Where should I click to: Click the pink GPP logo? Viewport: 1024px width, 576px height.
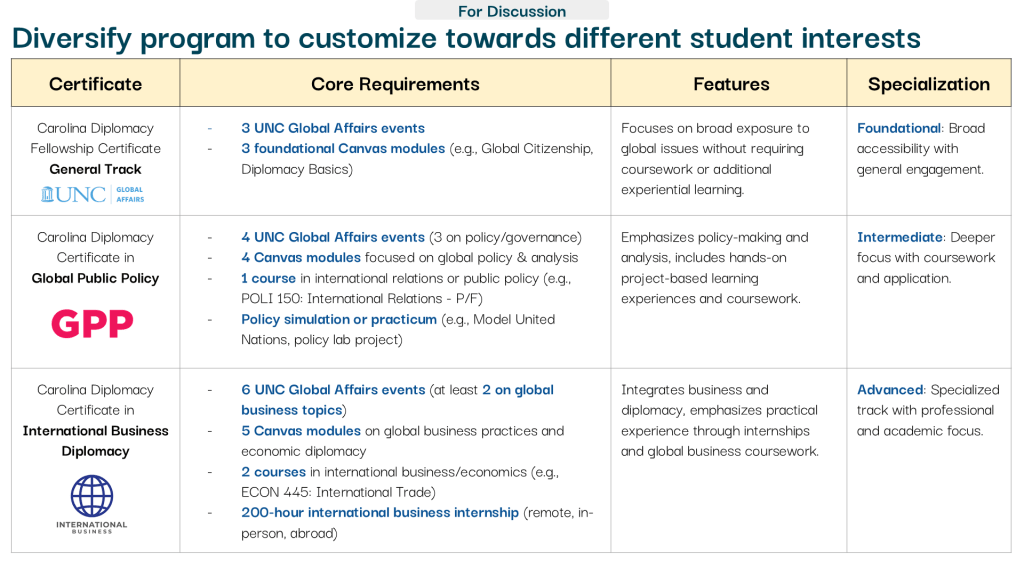92,324
